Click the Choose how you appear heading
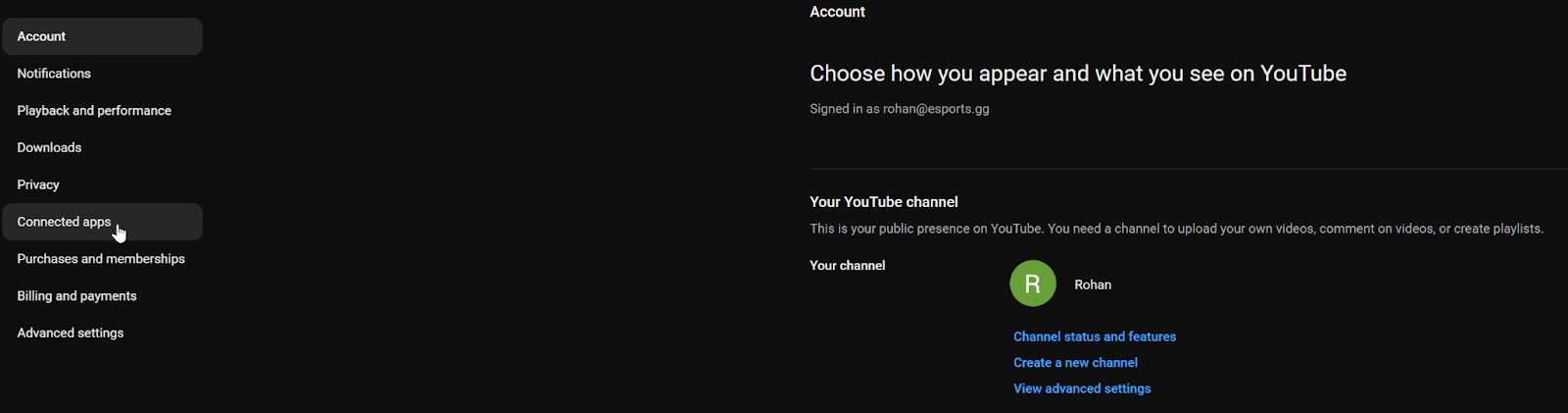1568x413 pixels. pos(1078,74)
